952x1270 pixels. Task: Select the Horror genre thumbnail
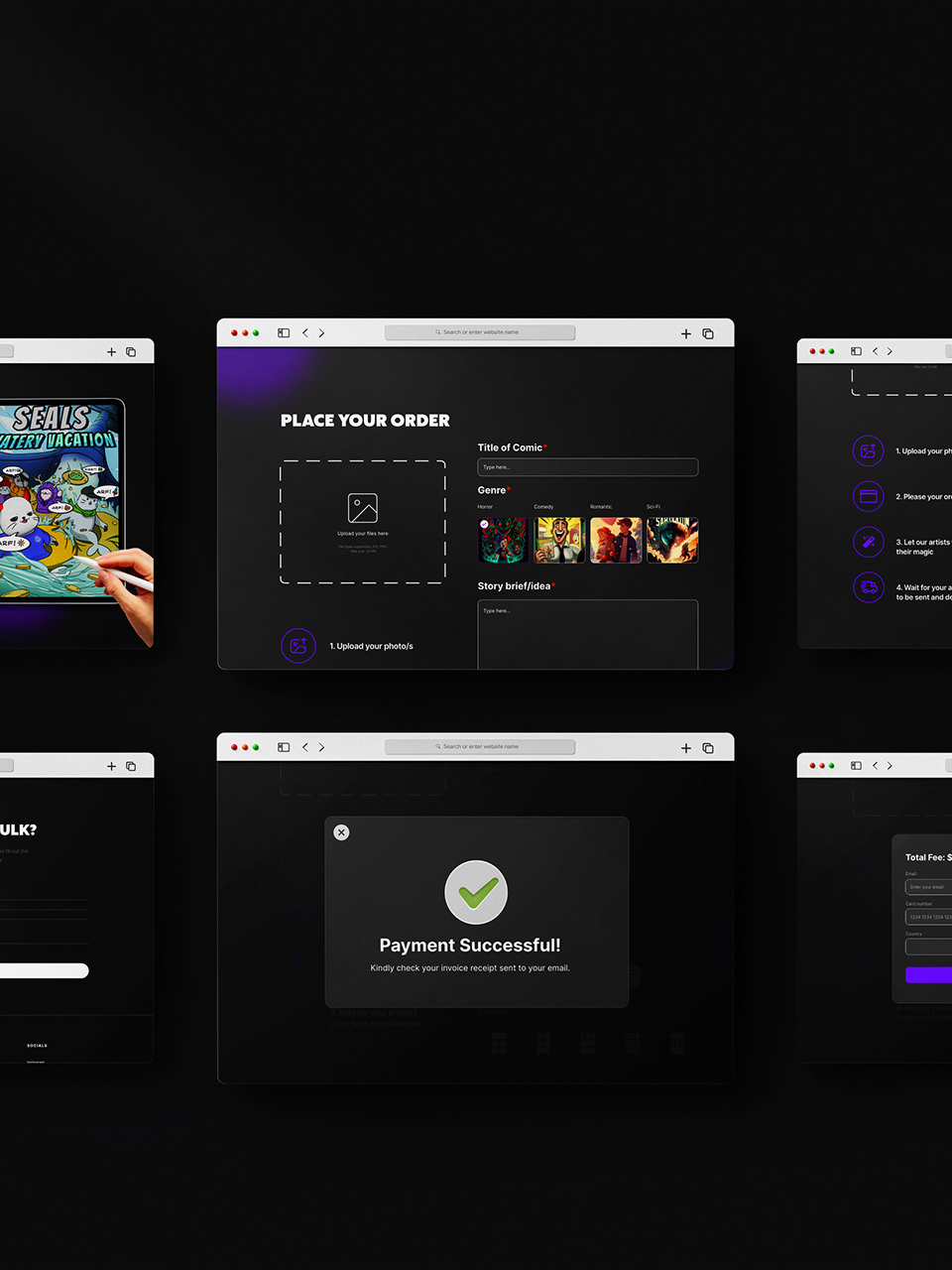(x=503, y=541)
